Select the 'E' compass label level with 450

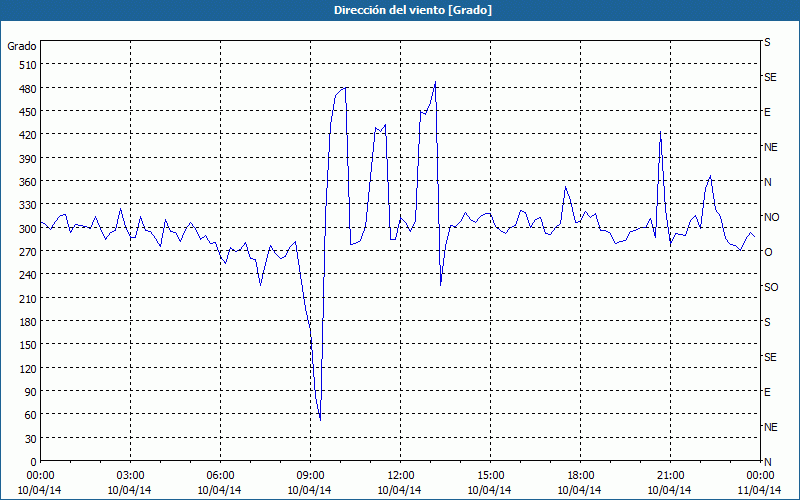click(x=767, y=112)
